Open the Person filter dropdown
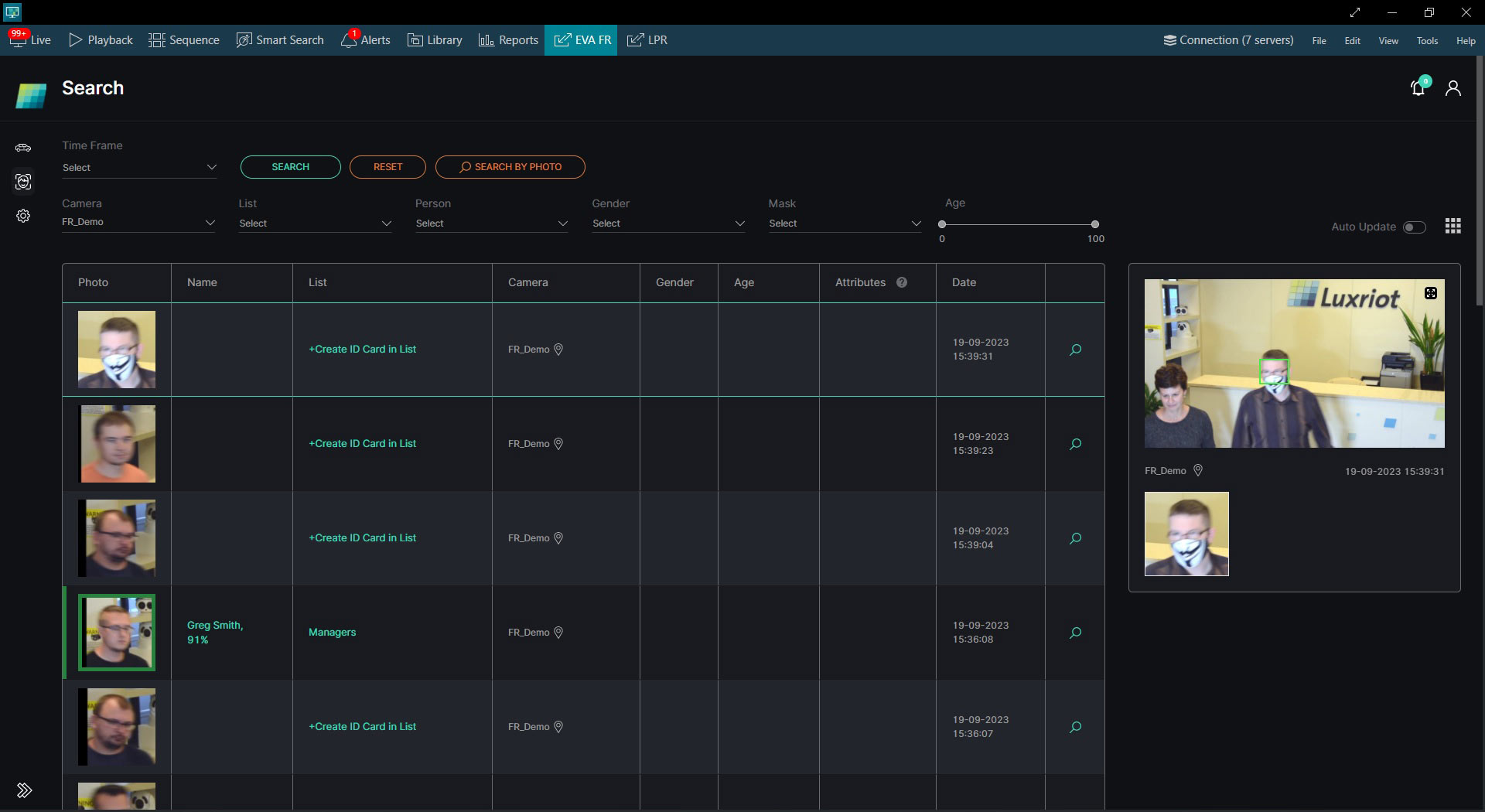The height and width of the screenshot is (812, 1485). tap(492, 223)
